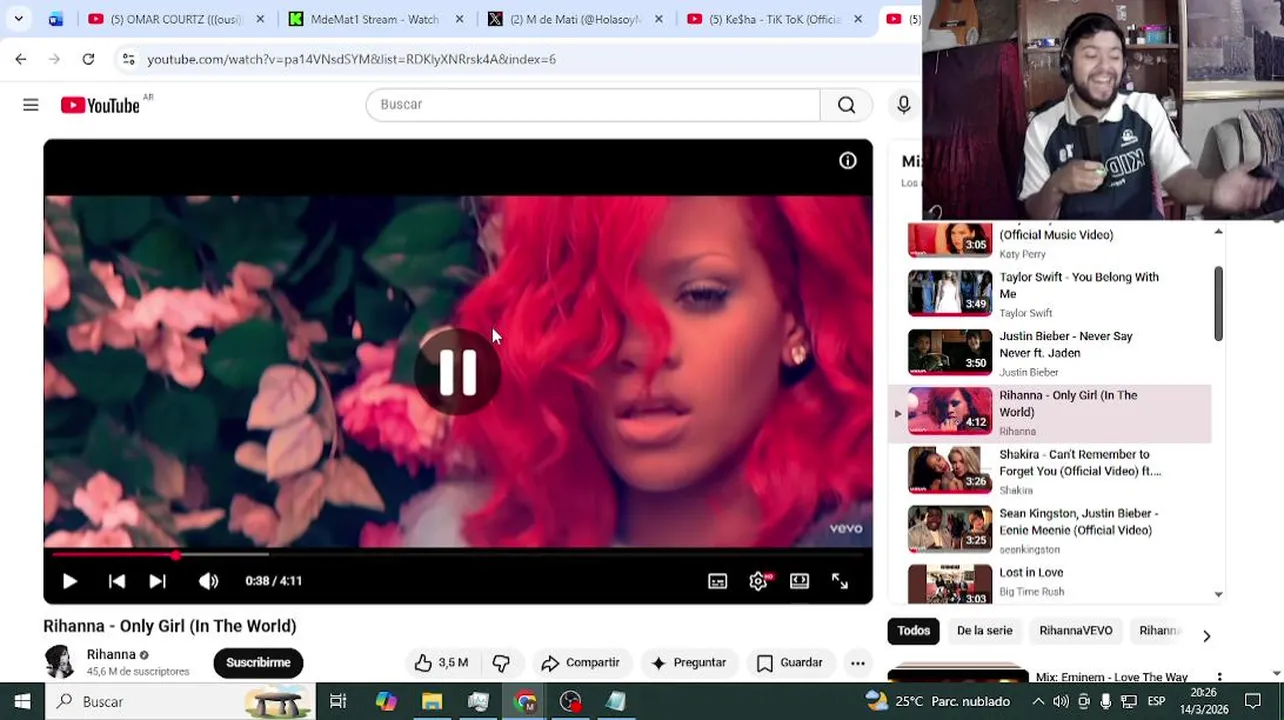Image resolution: width=1284 pixels, height=720 pixels.
Task: Click the magnifier search button beside Buscar
Action: tap(846, 105)
